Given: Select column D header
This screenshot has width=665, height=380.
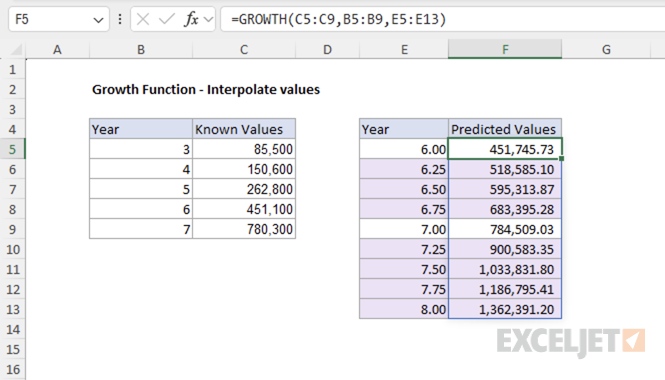Looking at the screenshot, I should pos(327,50).
